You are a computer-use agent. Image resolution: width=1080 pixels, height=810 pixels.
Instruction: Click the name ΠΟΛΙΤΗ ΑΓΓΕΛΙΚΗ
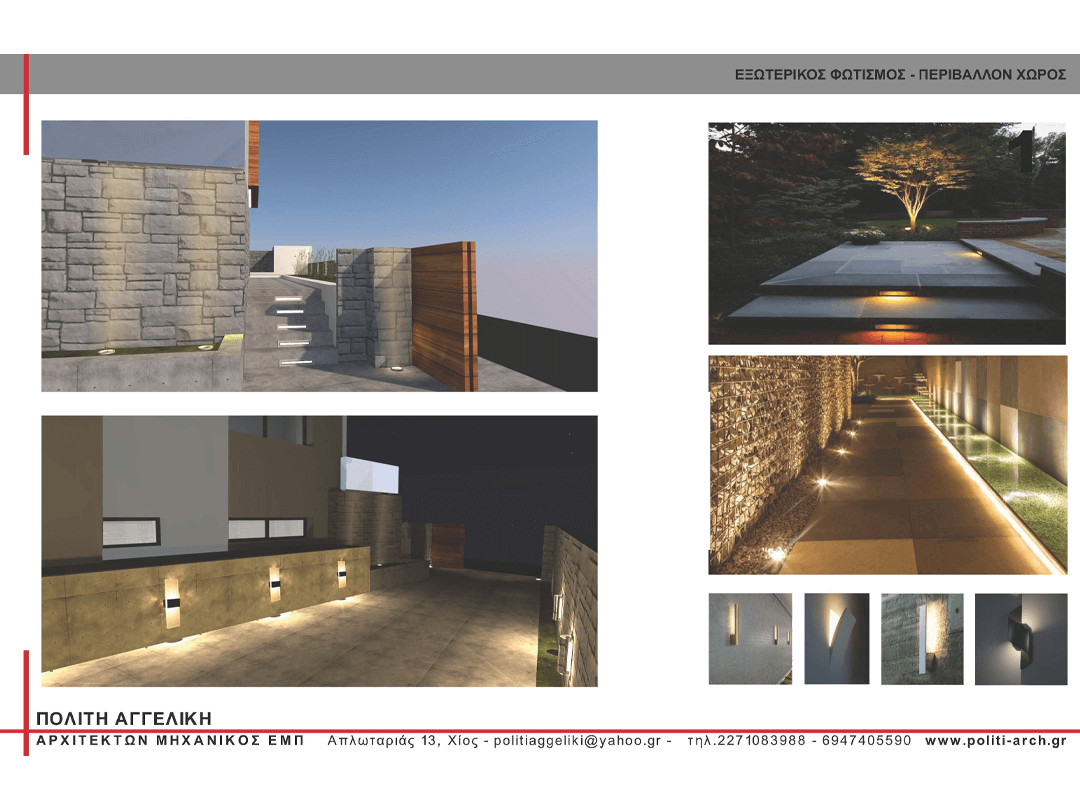(x=124, y=718)
